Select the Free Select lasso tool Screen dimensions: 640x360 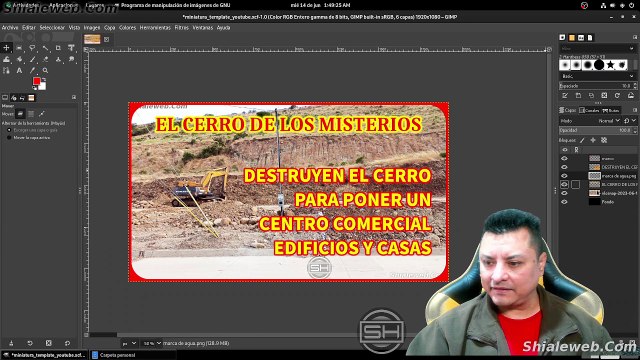(32, 48)
